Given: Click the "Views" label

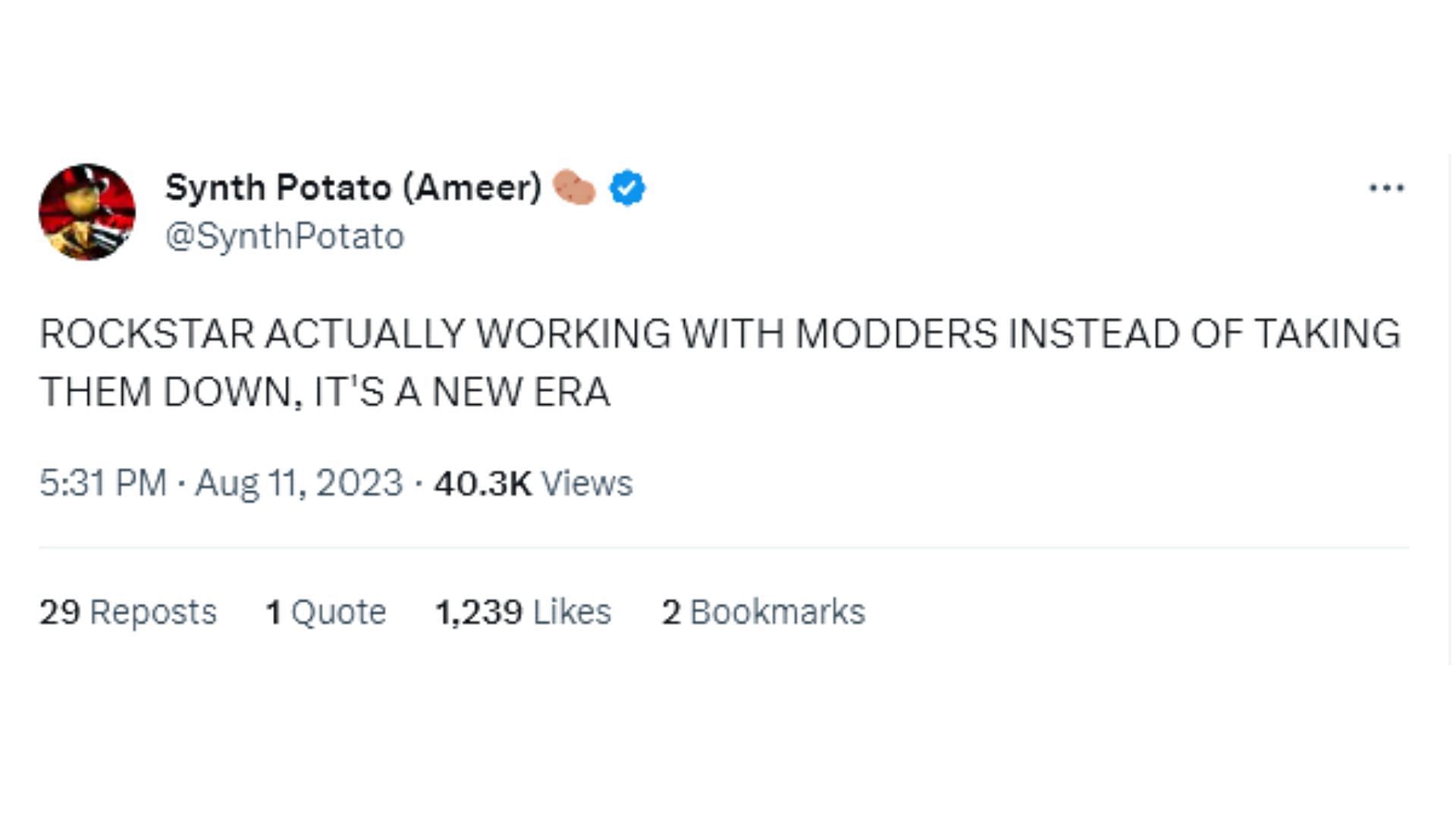Looking at the screenshot, I should coord(587,483).
